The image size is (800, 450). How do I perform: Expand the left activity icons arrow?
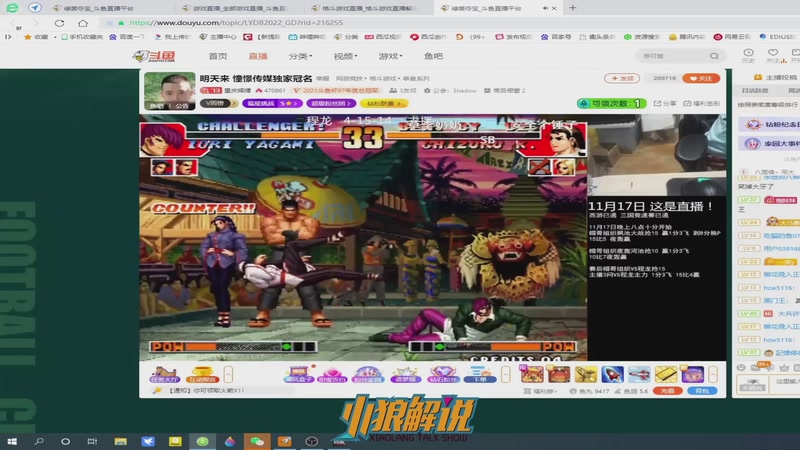click(x=228, y=375)
